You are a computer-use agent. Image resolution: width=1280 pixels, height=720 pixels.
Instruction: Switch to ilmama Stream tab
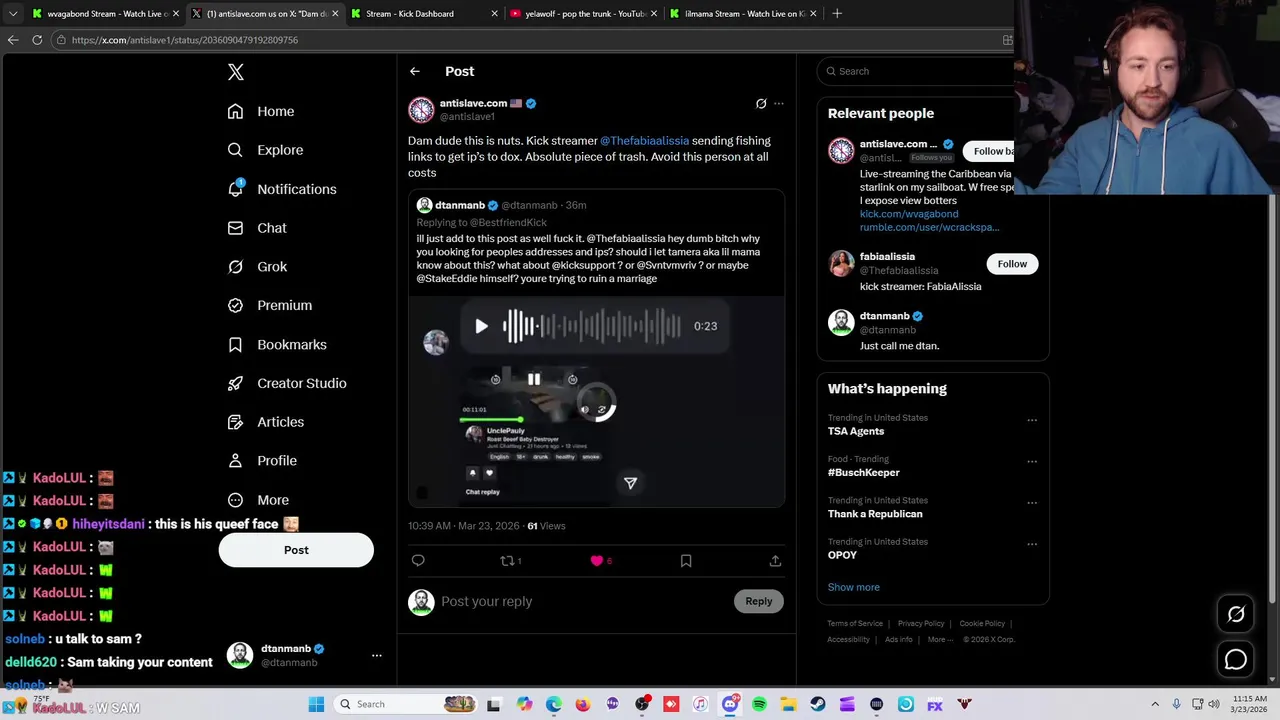point(742,14)
